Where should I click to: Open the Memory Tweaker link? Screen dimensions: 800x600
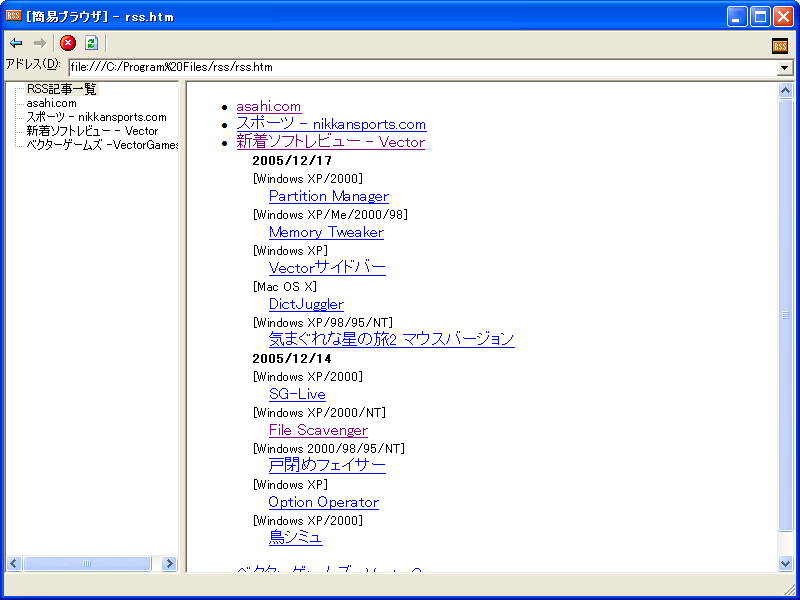(326, 232)
